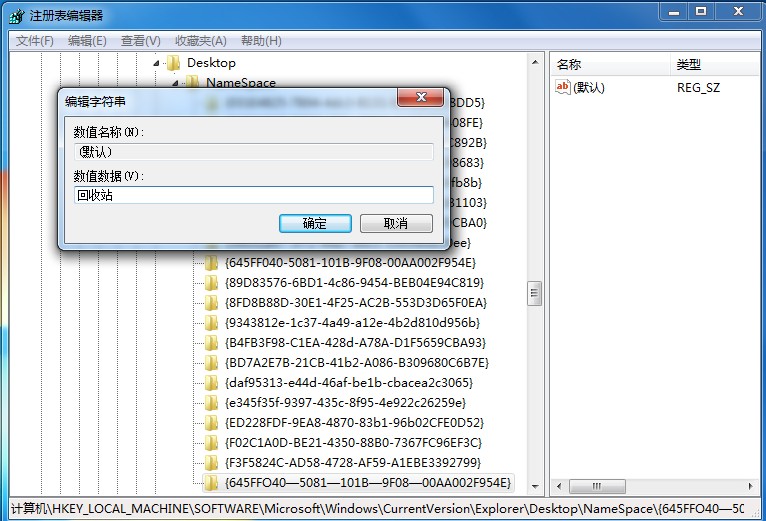Viewport: 766px width, 521px height.
Task: Select the Desktop tree label
Action: click(x=212, y=63)
